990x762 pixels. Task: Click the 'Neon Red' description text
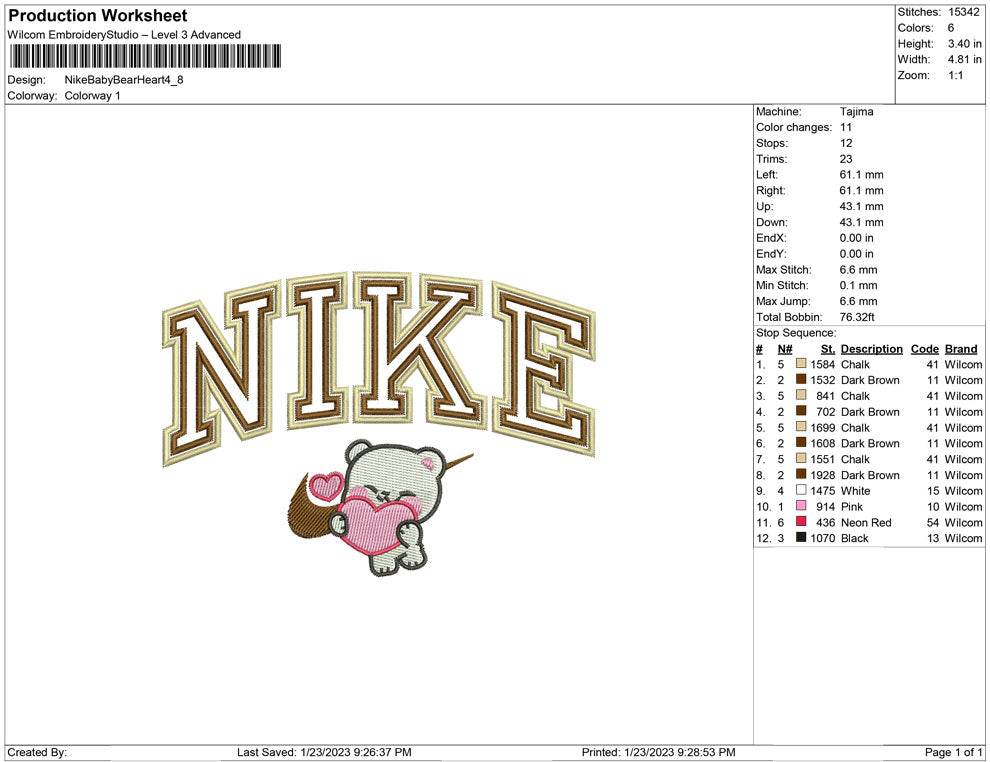click(x=866, y=522)
